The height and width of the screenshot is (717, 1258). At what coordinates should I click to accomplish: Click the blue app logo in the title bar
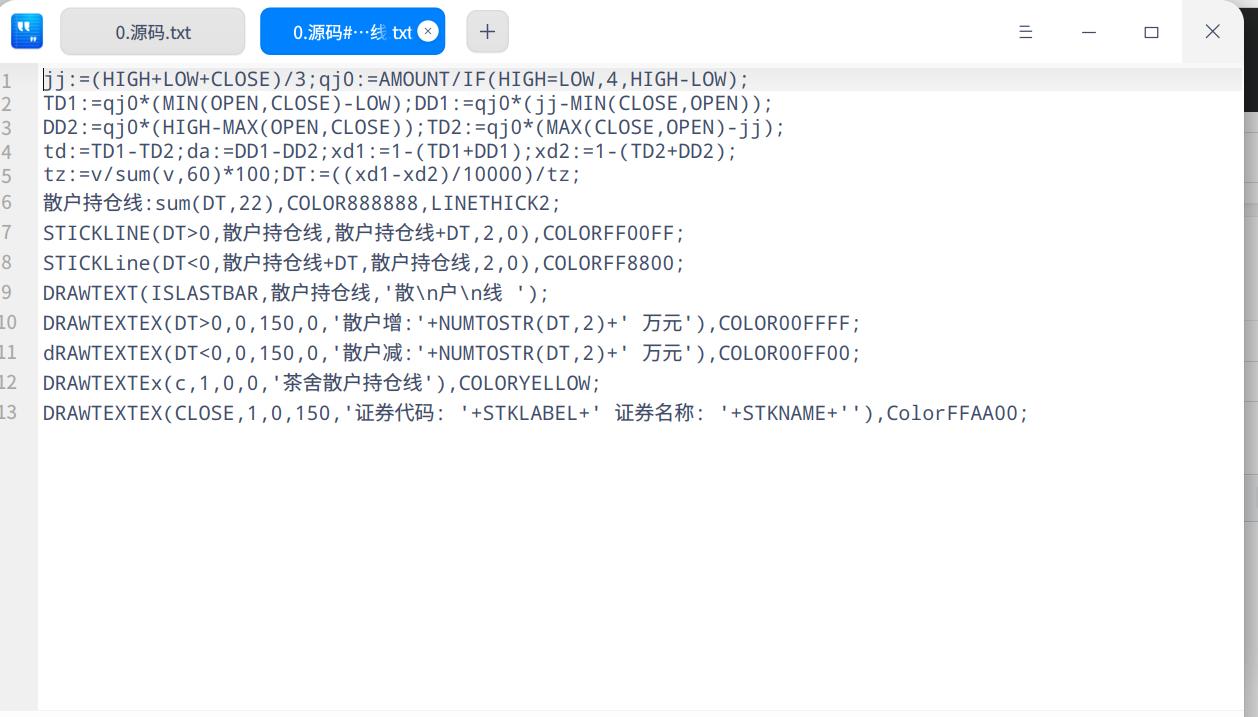point(26,30)
